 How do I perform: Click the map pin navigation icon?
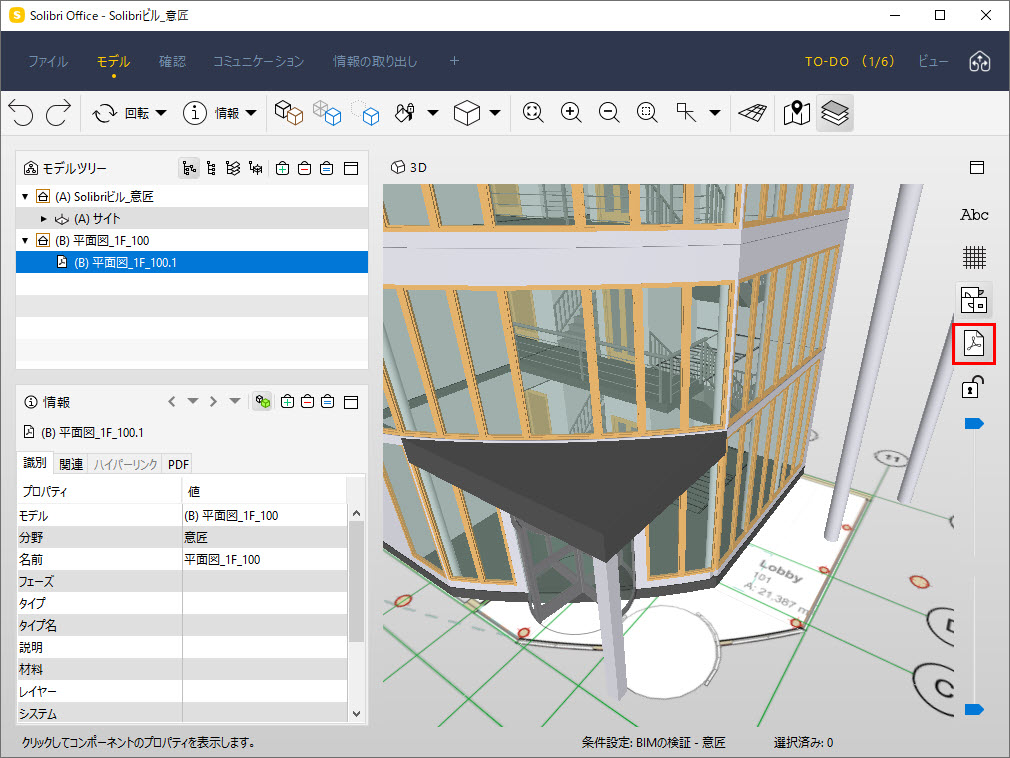797,113
